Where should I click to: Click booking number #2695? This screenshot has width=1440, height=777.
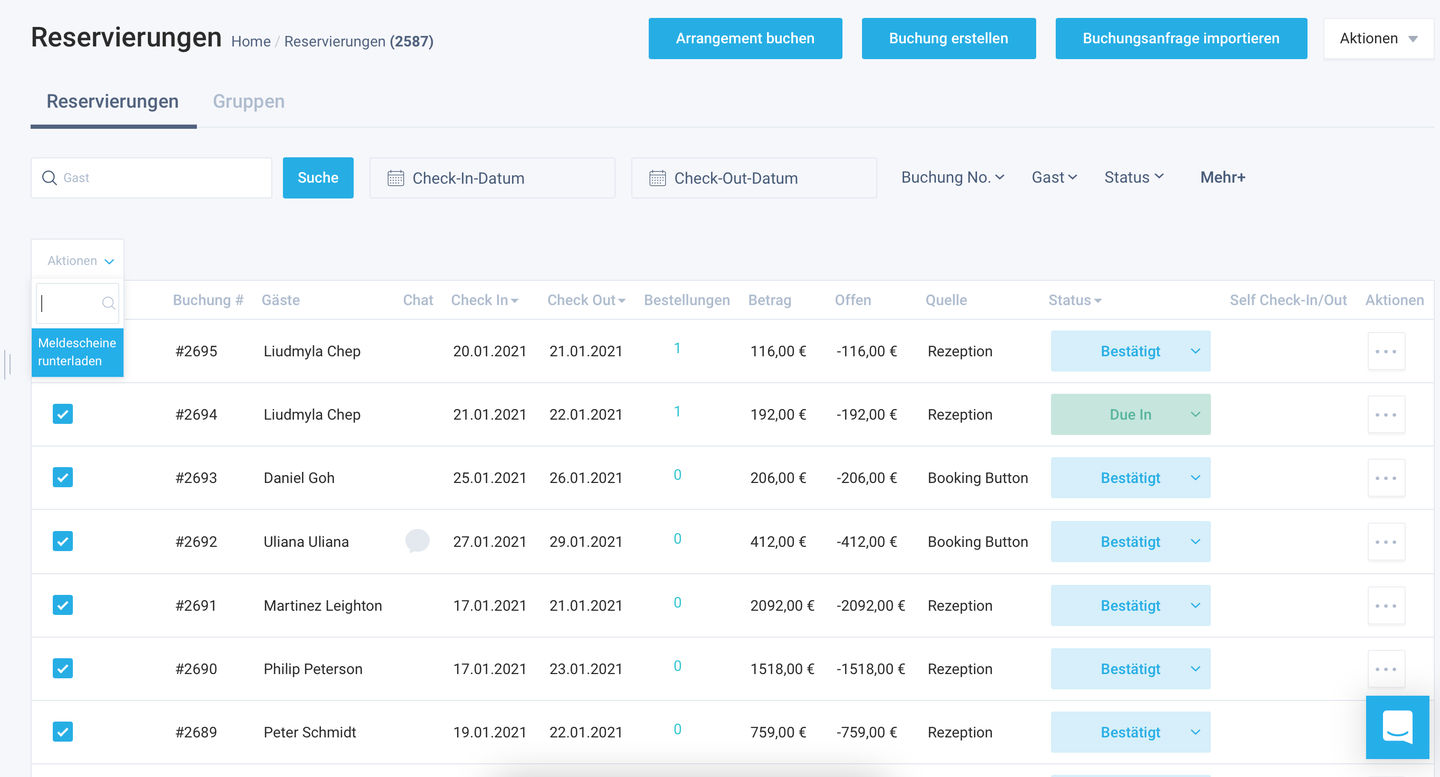pos(196,351)
